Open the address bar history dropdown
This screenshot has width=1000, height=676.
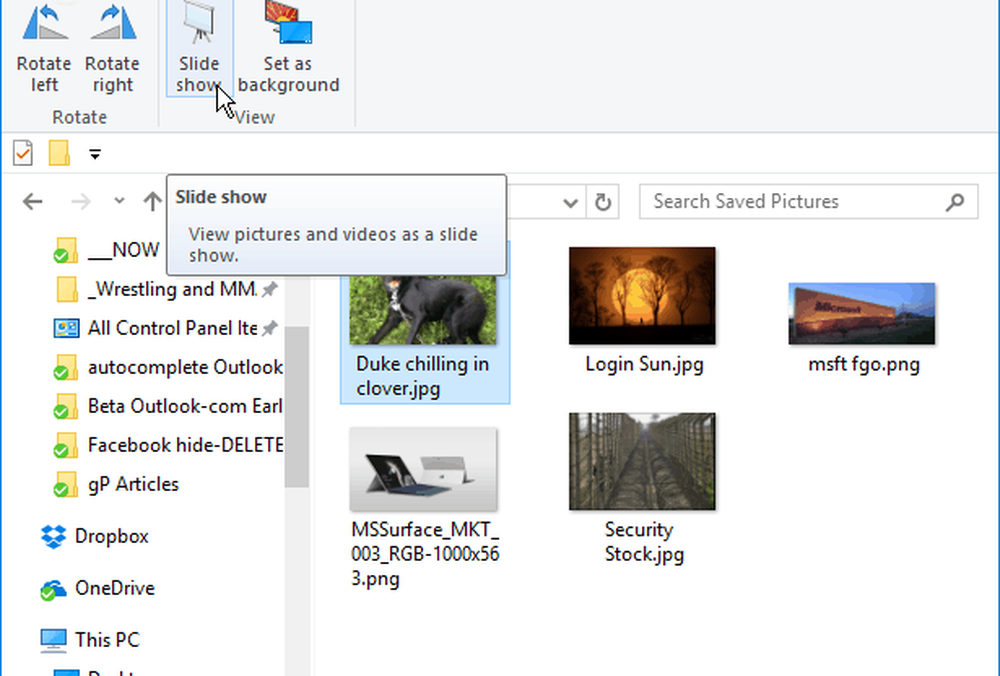pos(570,202)
